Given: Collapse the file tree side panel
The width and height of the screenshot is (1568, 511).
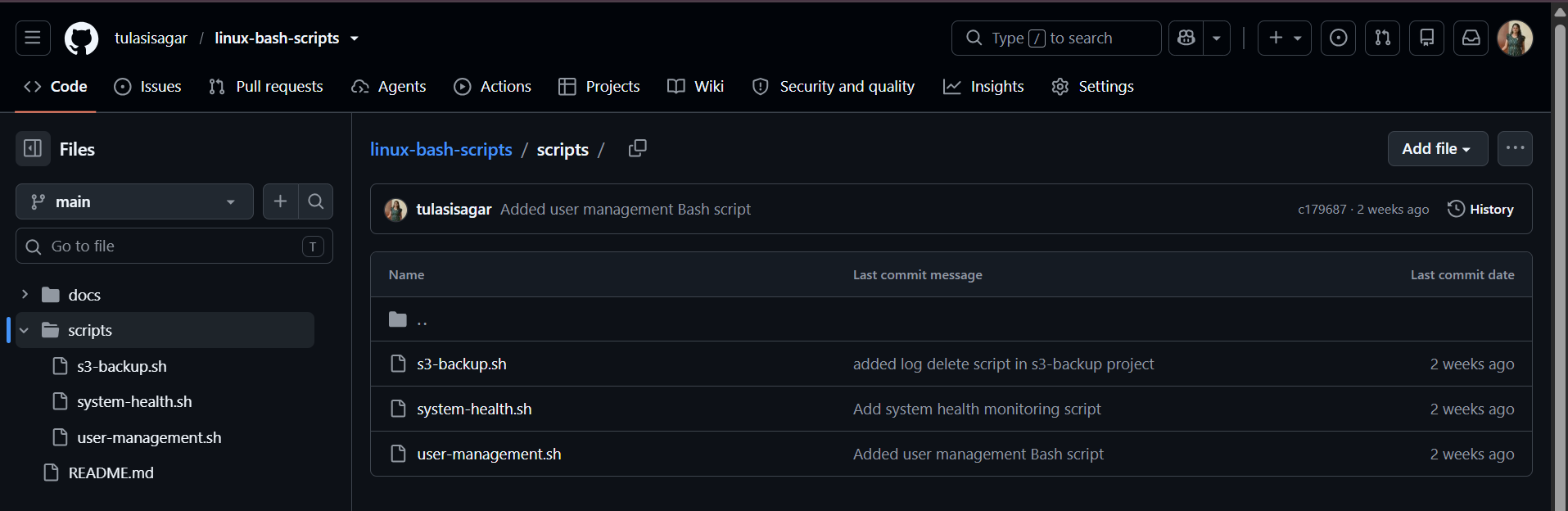Looking at the screenshot, I should tap(33, 148).
